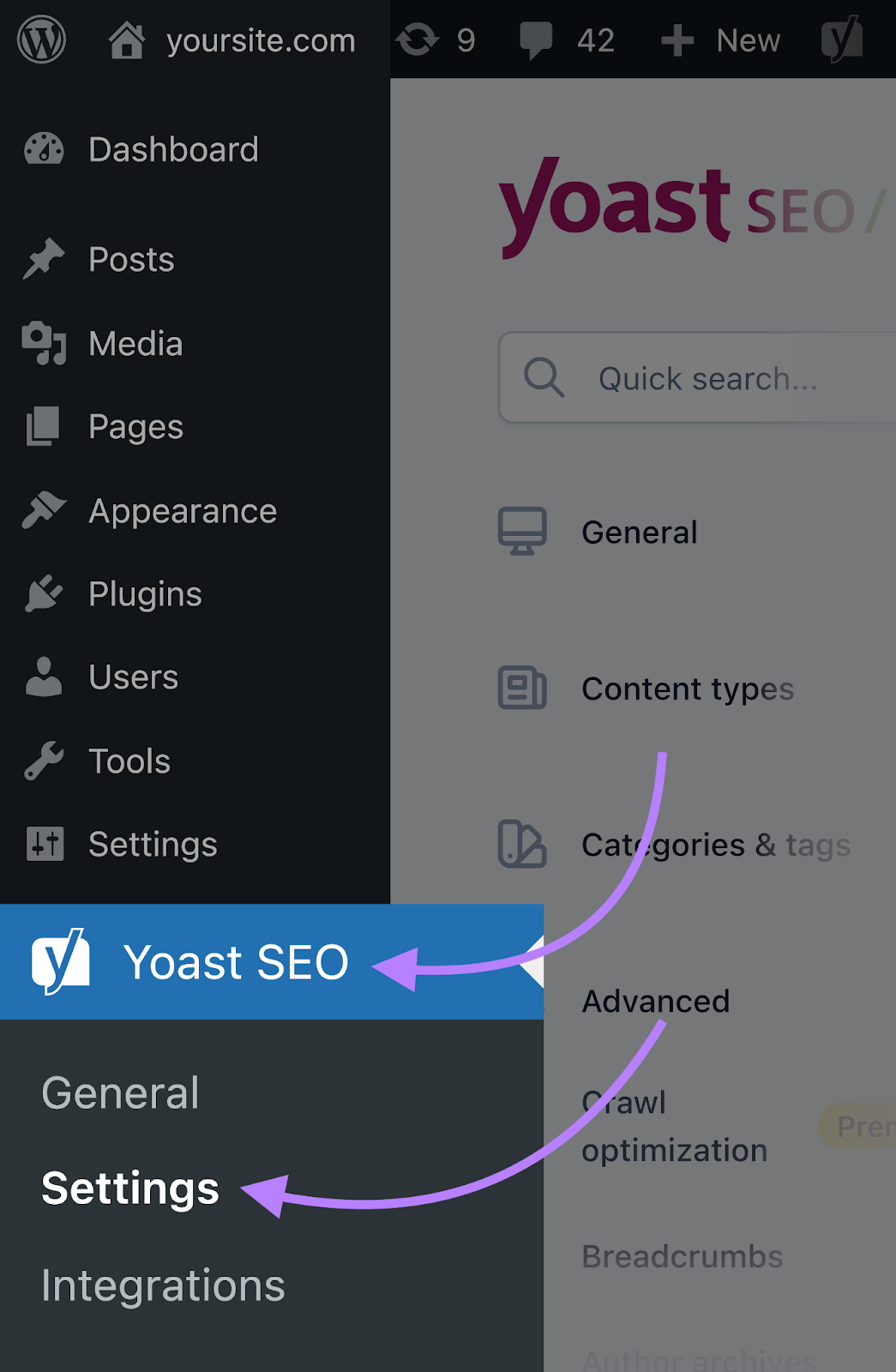Click the Categories & tags icon
The height and width of the screenshot is (1372, 896).
point(521,845)
